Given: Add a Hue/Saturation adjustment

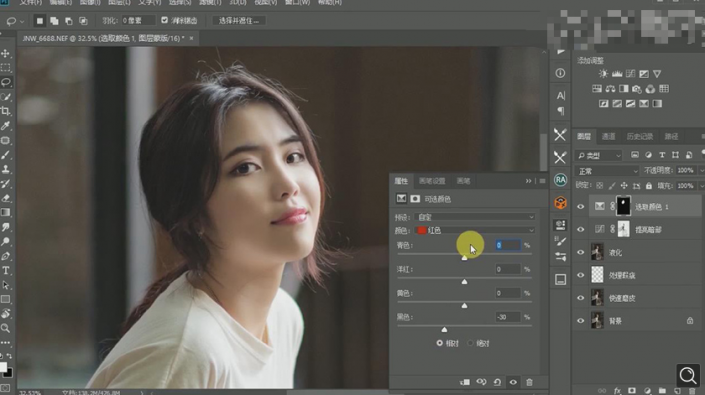Looking at the screenshot, I should [x=597, y=89].
